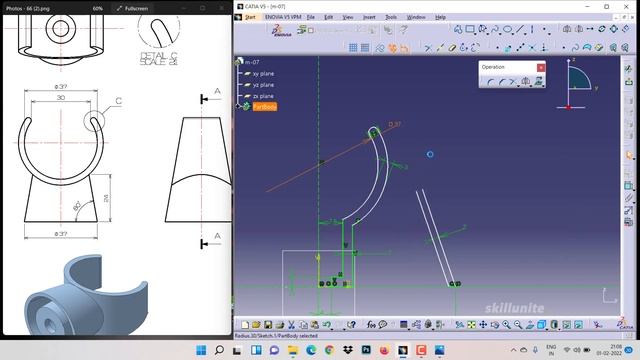Screen dimensions: 640x360
Task: Select m-07 root node in tree
Action: pyautogui.click(x=252, y=62)
